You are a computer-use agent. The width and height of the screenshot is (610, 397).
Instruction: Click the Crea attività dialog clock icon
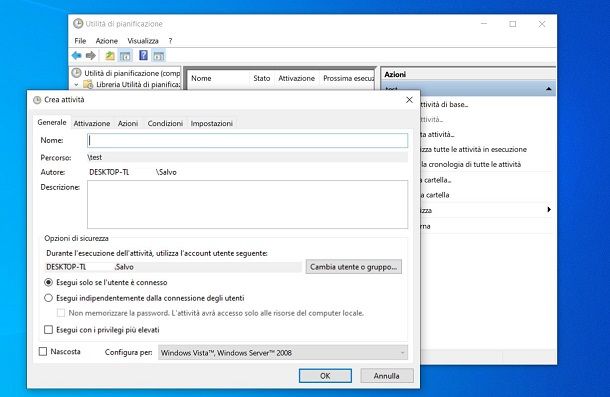click(x=37, y=100)
